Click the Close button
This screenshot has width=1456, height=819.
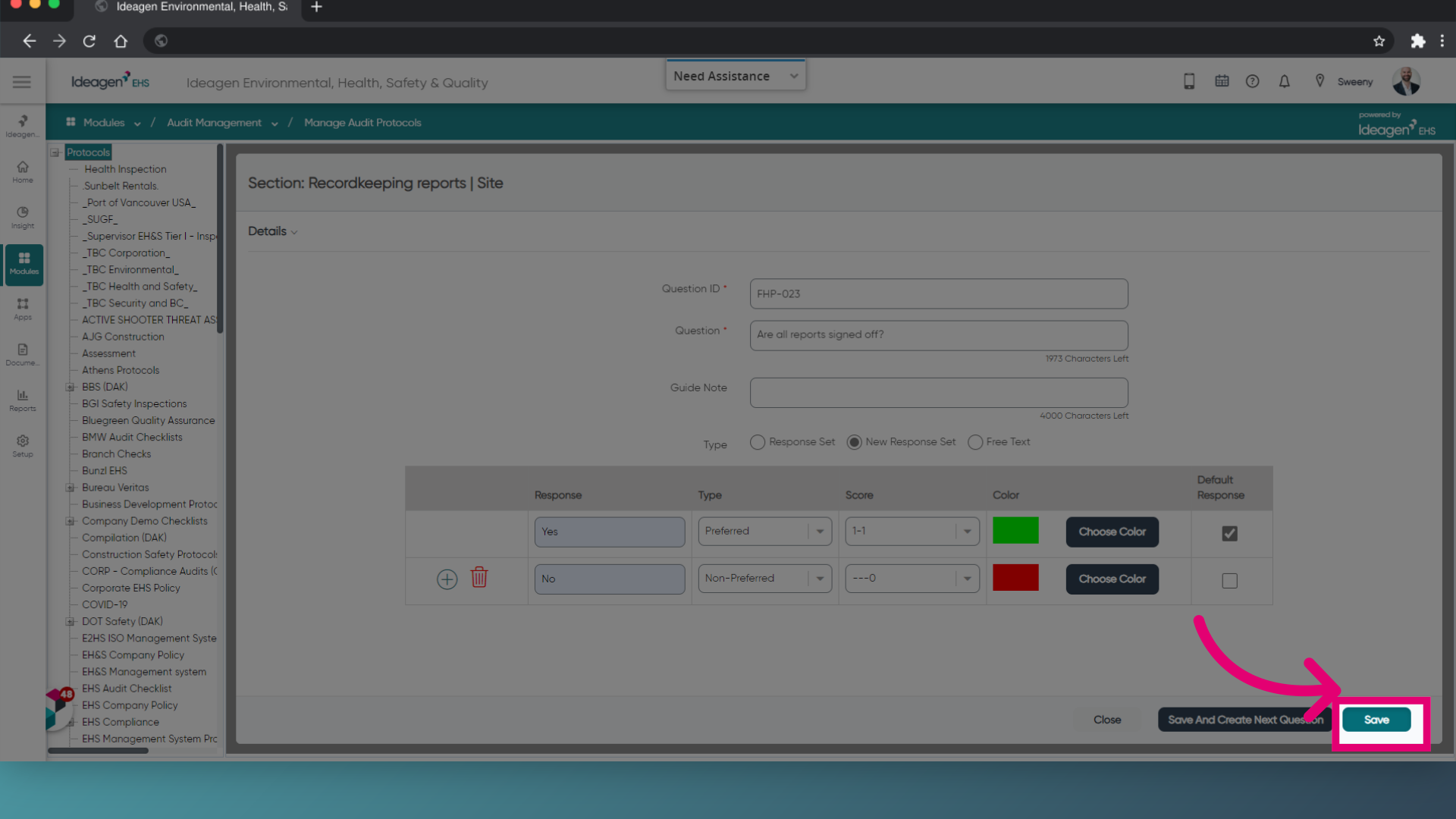(x=1107, y=720)
